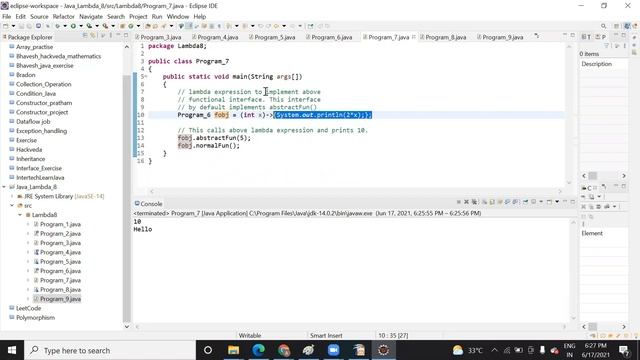Viewport: 640px width, 360px height.
Task: Switch to Program_6.java editor tab
Action: point(331,37)
